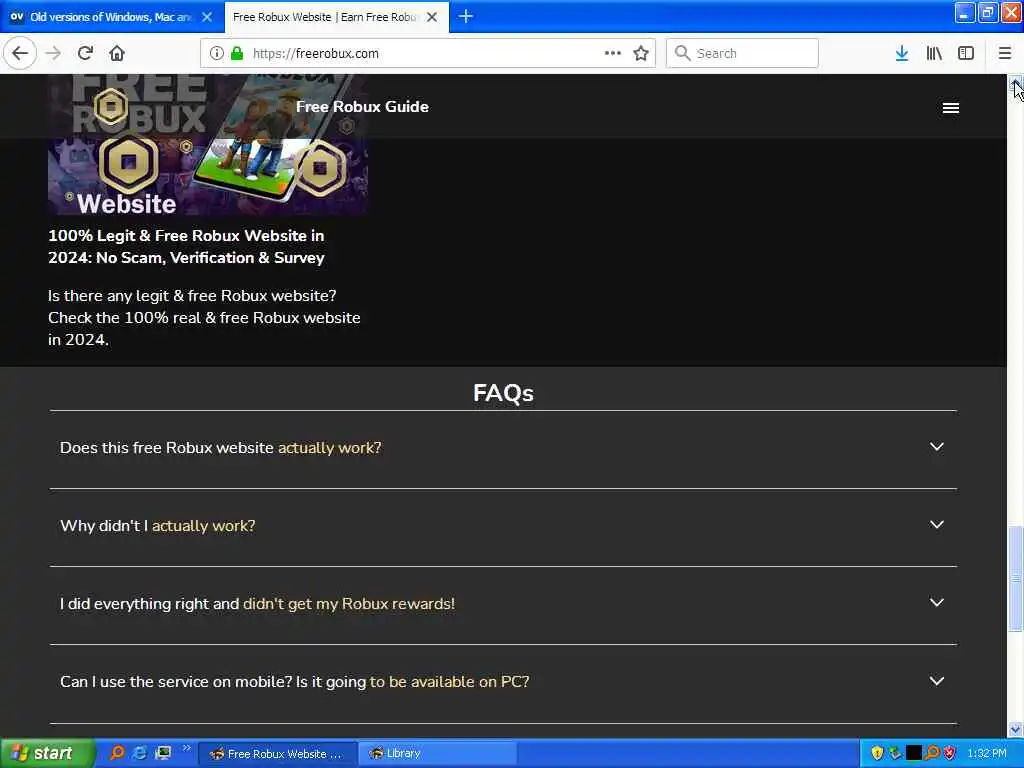The height and width of the screenshot is (768, 1024).
Task: Click the taskbar clock showing 1:32 PM
Action: [986, 753]
